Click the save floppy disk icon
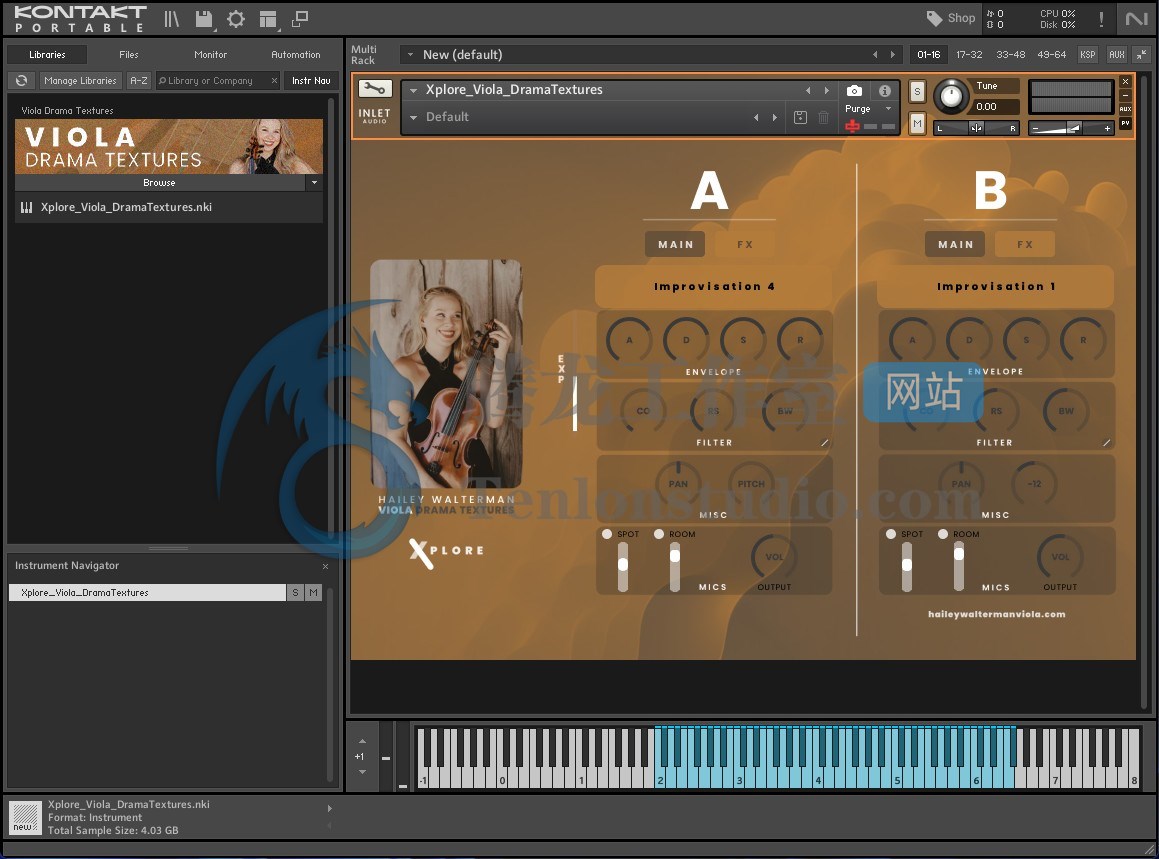The height and width of the screenshot is (859, 1159). [203, 18]
